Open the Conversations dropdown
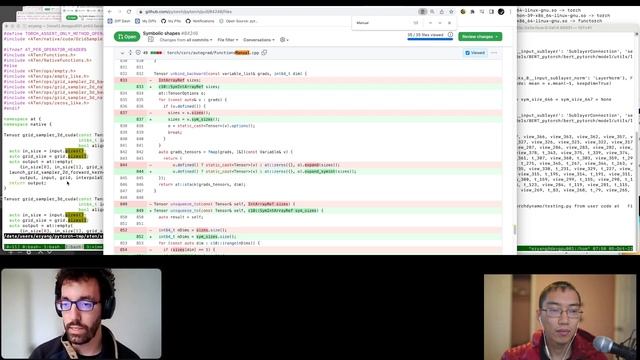The height and width of the screenshot is (360, 640). tap(259, 40)
